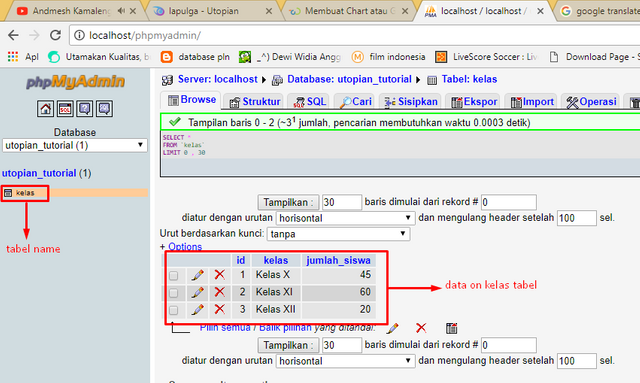Reload the page in the browser
This screenshot has width=640, height=383.
point(56,36)
